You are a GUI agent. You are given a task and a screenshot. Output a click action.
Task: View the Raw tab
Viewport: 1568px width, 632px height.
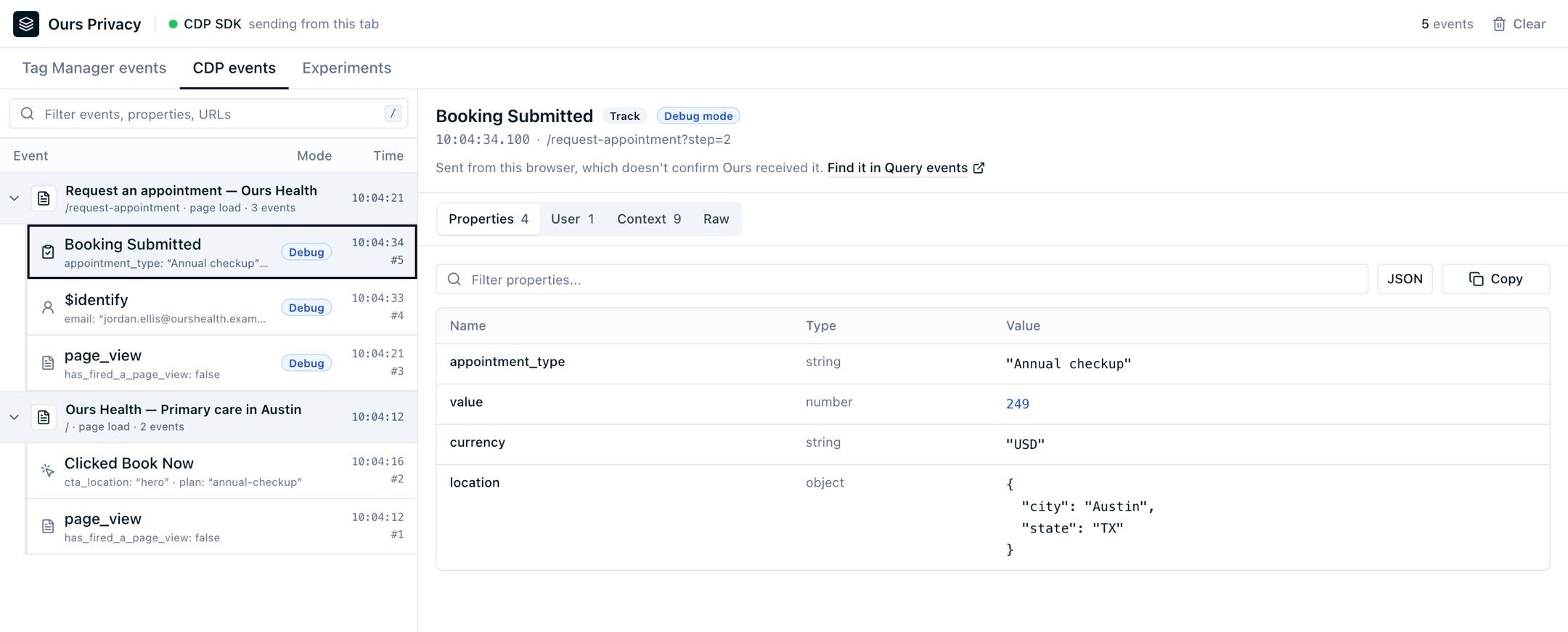716,219
